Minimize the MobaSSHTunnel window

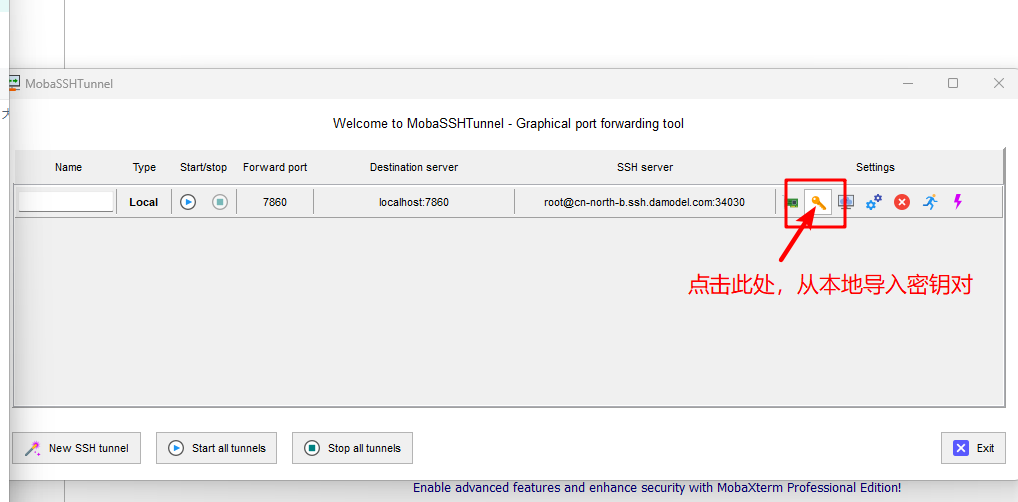pos(908,83)
